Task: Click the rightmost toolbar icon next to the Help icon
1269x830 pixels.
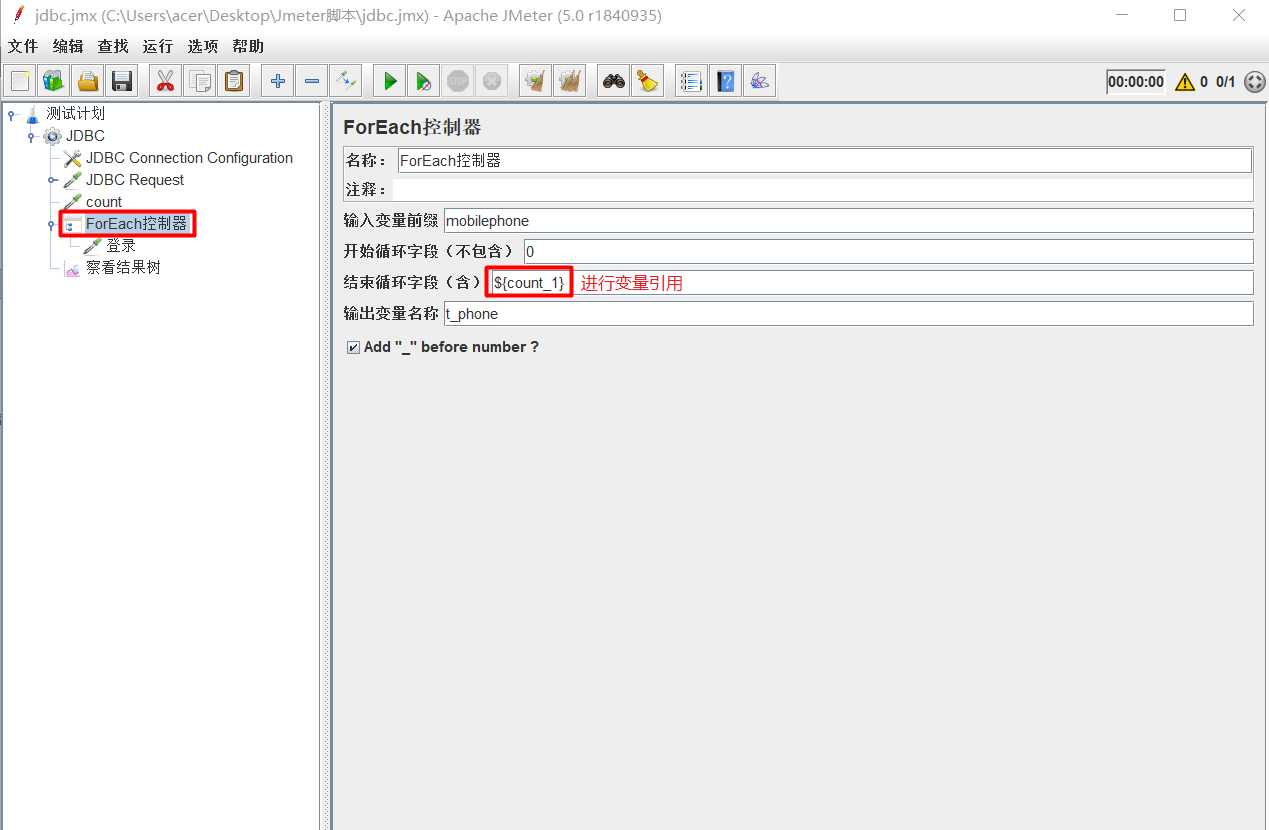Action: click(760, 81)
